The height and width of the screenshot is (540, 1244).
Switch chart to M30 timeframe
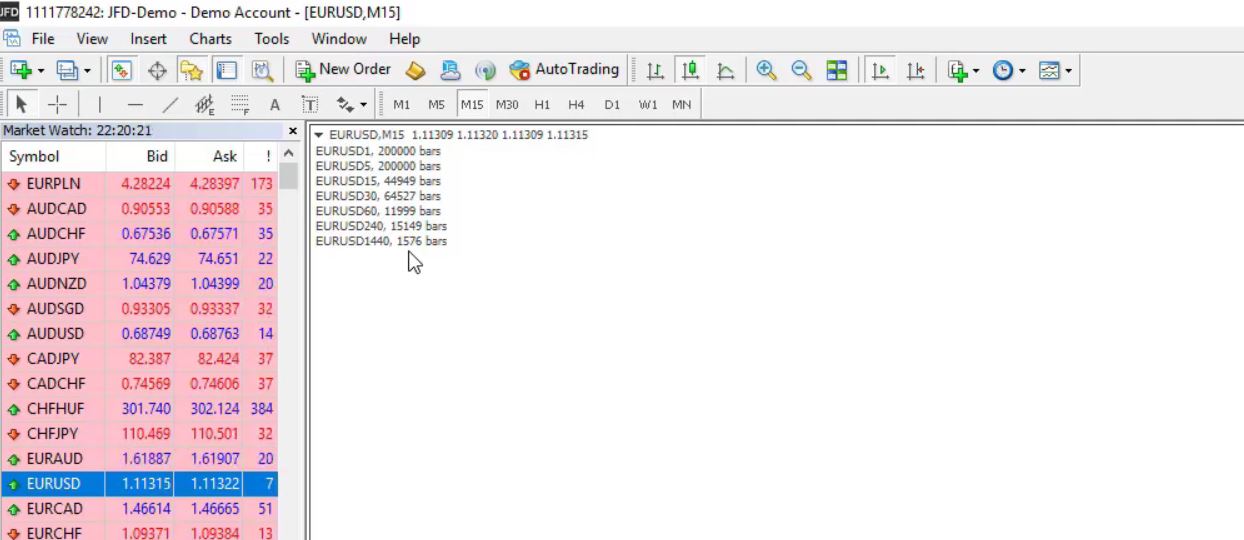pyautogui.click(x=507, y=104)
